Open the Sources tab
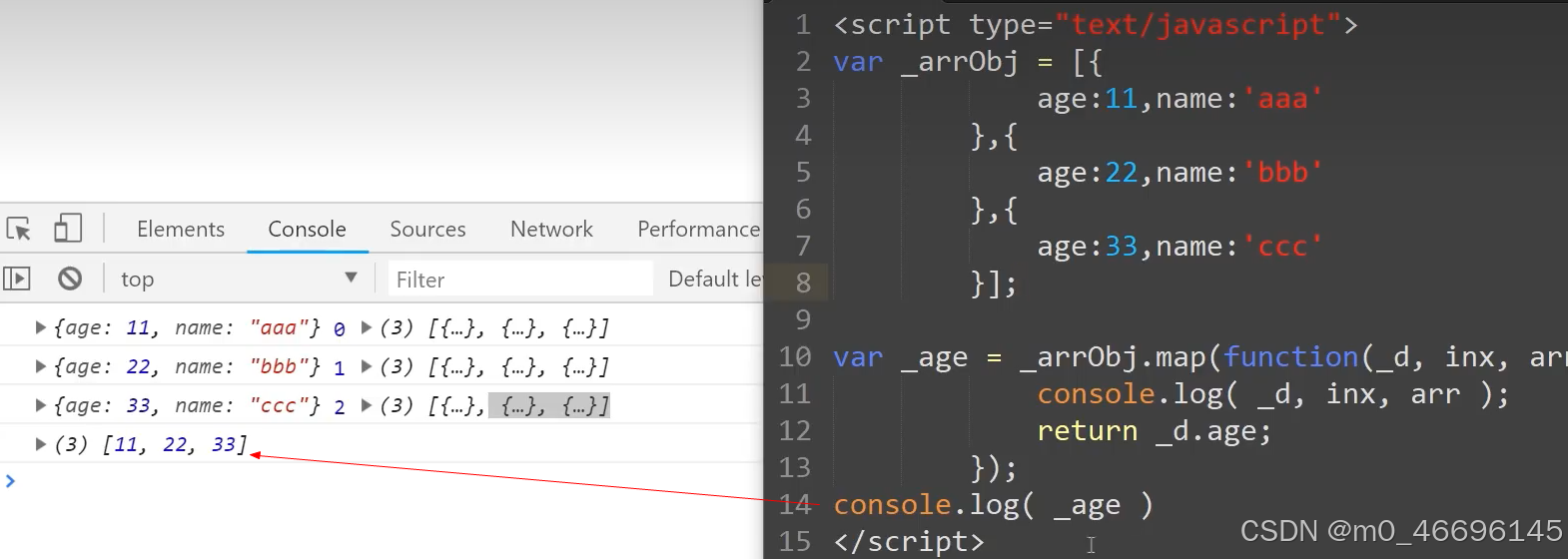 click(427, 229)
